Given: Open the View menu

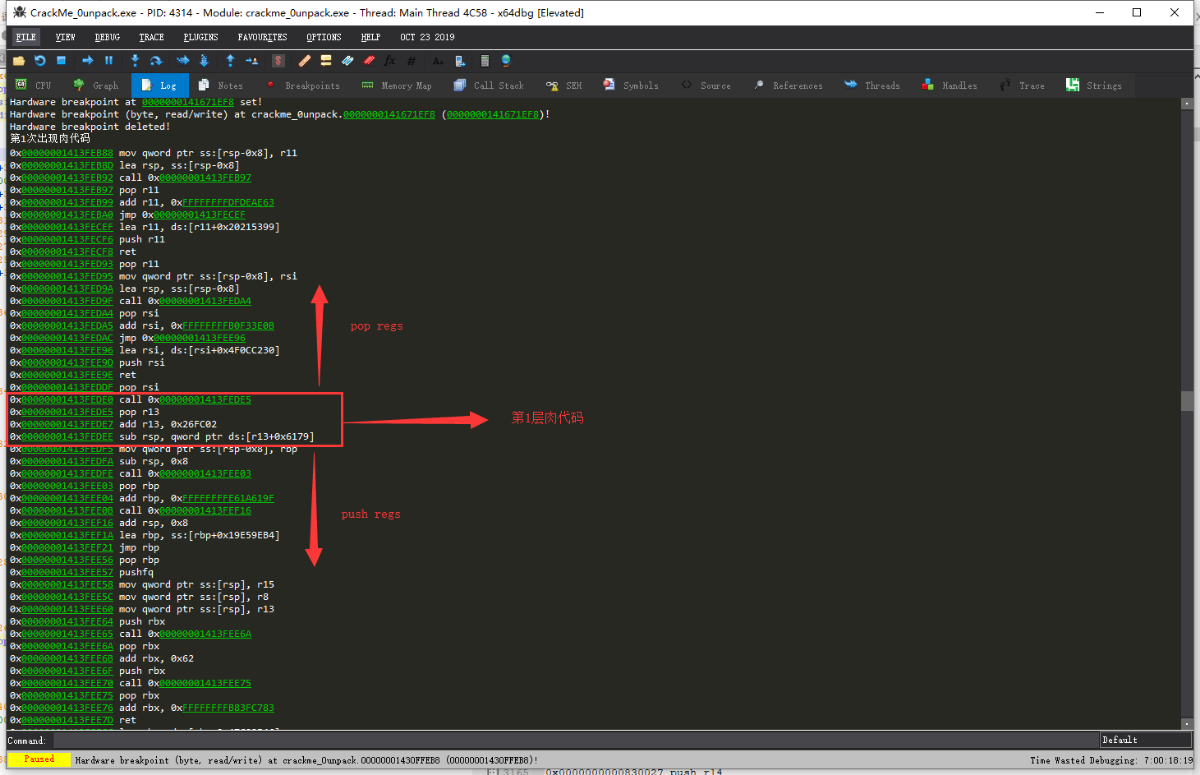Looking at the screenshot, I should [66, 37].
